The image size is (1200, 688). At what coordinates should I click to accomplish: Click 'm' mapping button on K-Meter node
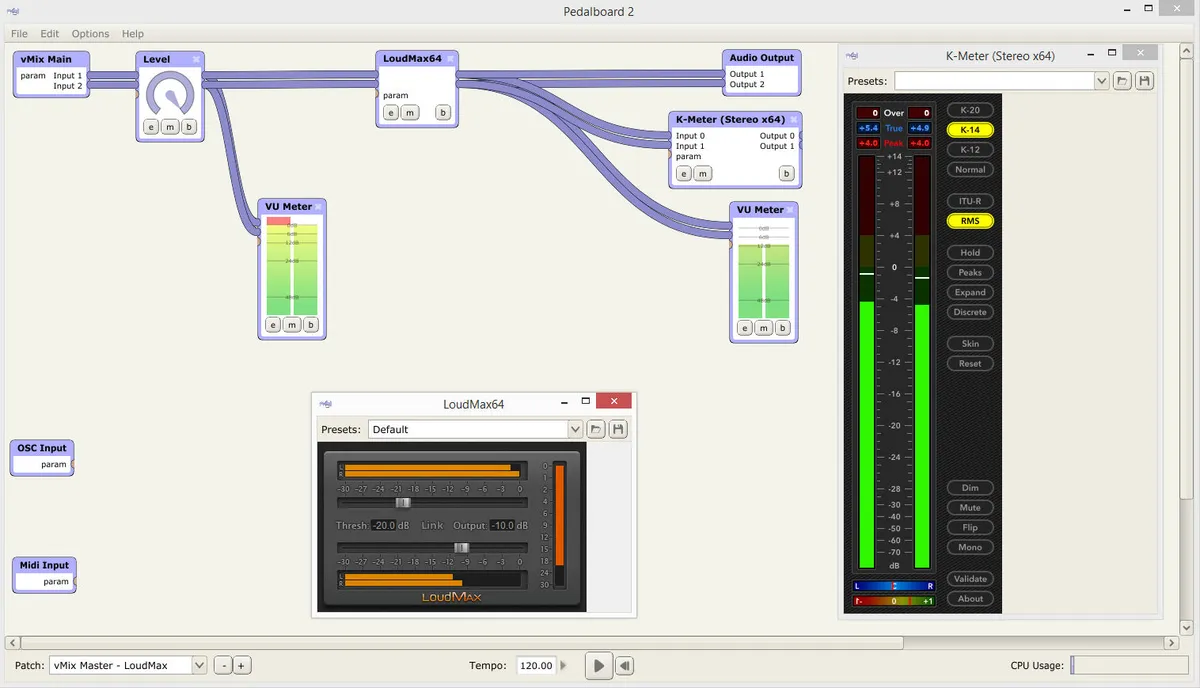pos(703,174)
